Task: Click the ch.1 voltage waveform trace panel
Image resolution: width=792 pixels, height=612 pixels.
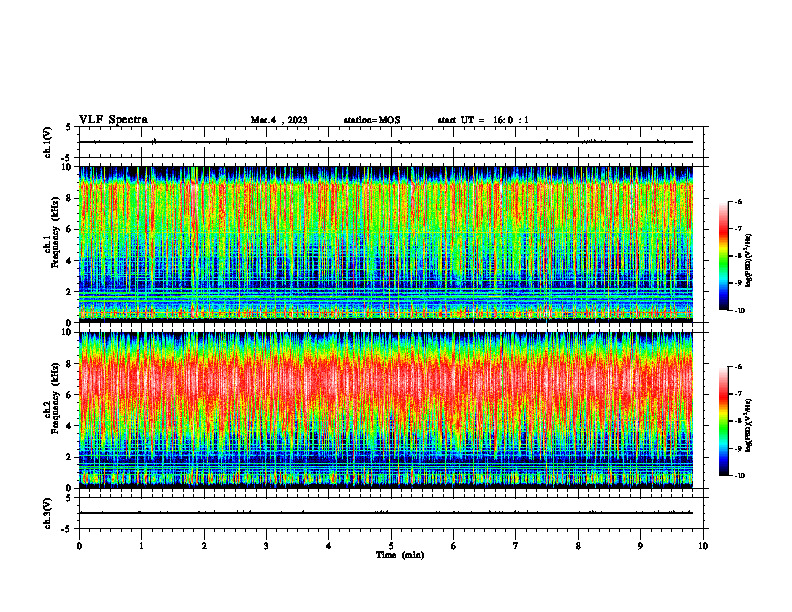Action: coord(391,142)
